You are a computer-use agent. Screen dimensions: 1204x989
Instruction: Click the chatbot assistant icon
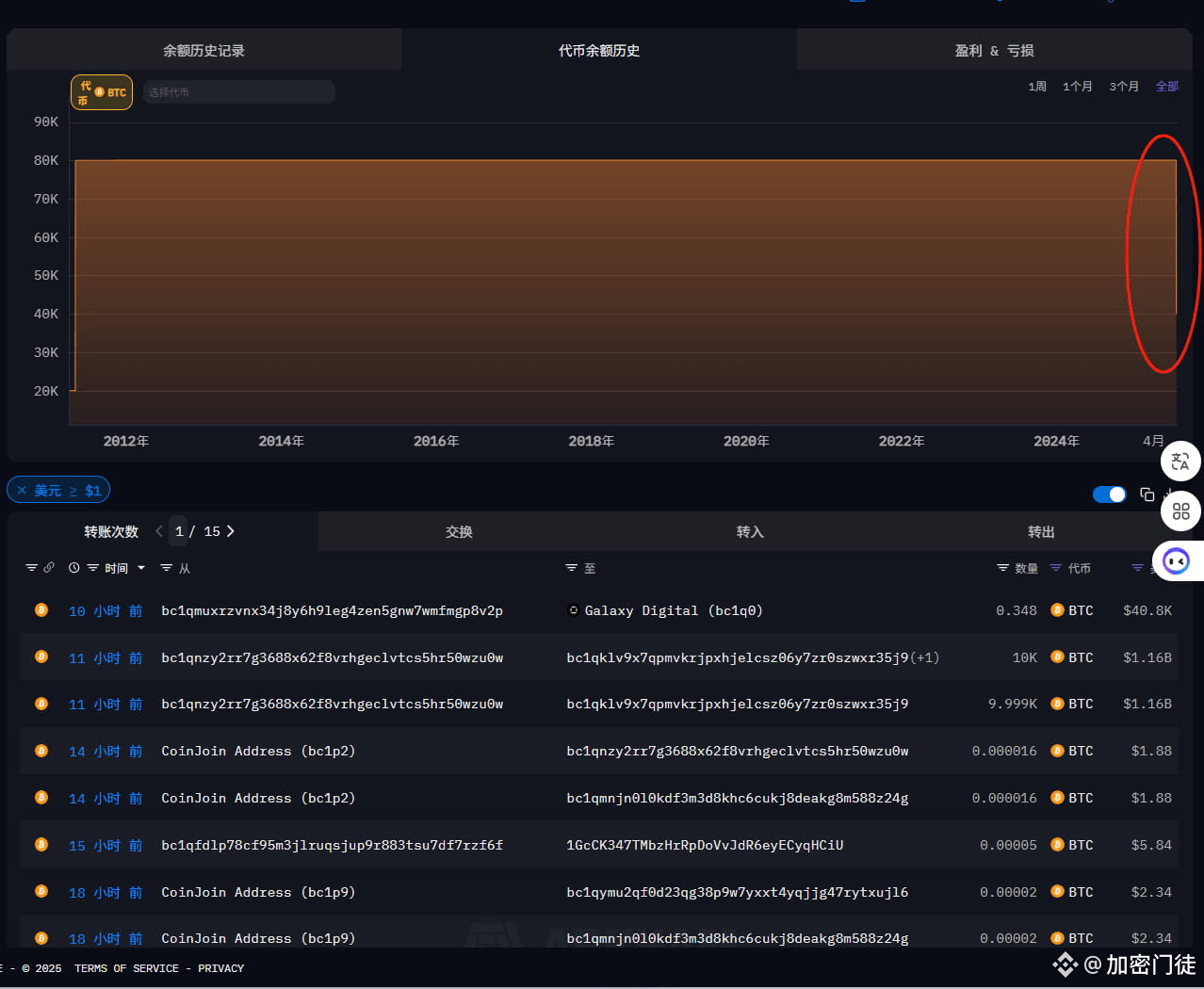[x=1175, y=561]
